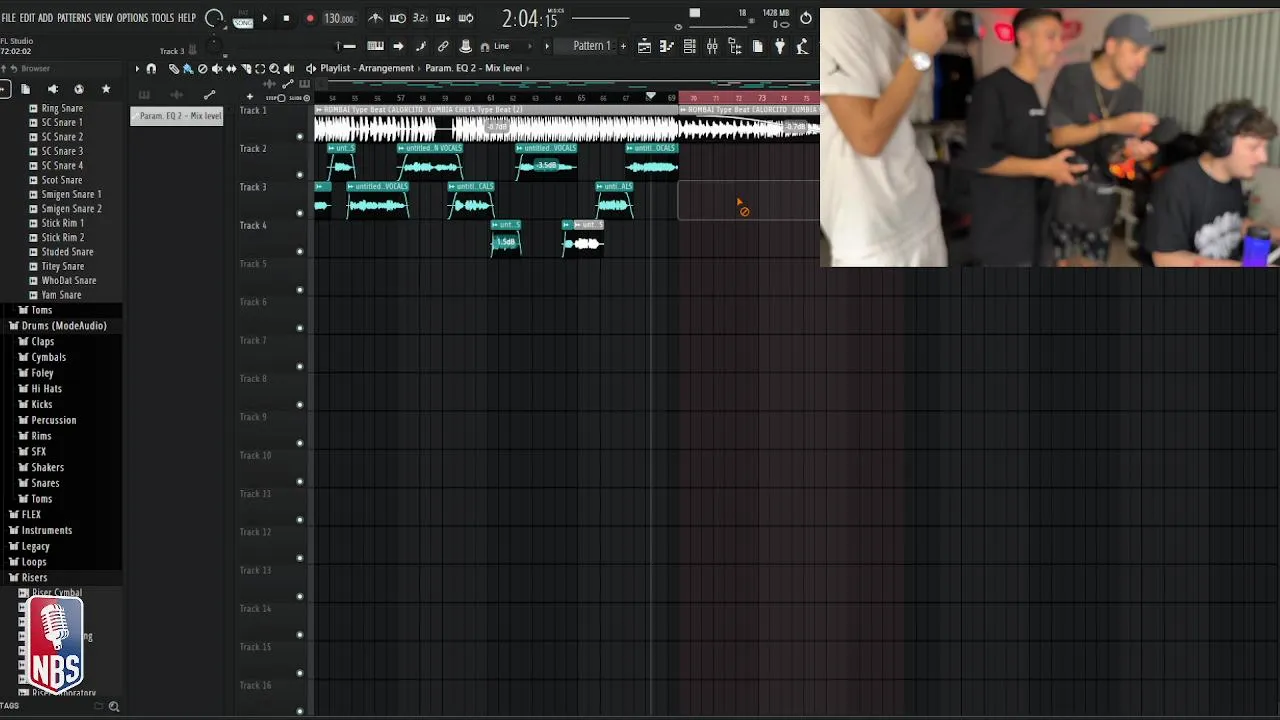Click the add plus icon above Track 1
The height and width of the screenshot is (720, 1280).
pyautogui.click(x=249, y=96)
